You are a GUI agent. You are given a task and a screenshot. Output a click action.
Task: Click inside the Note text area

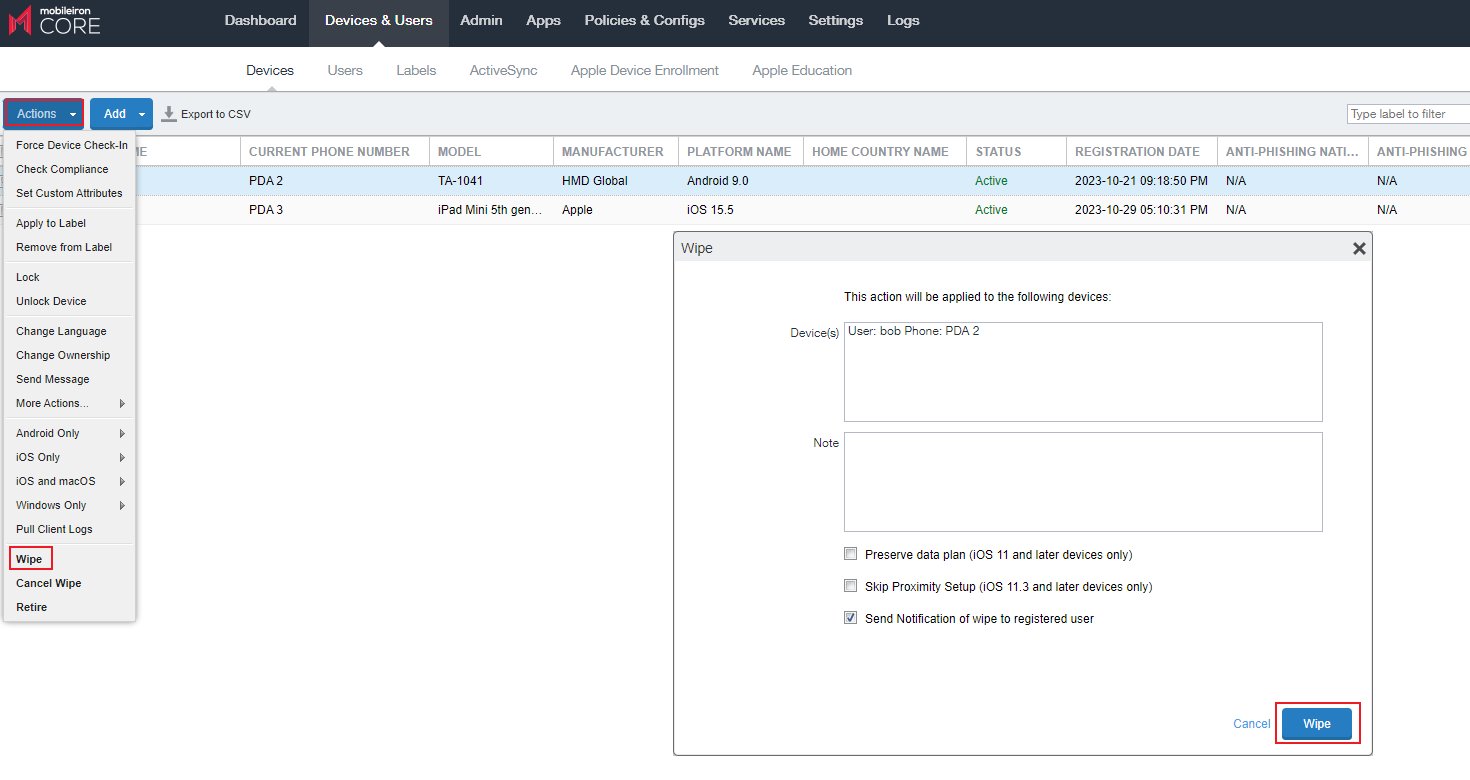pyautogui.click(x=1082, y=481)
